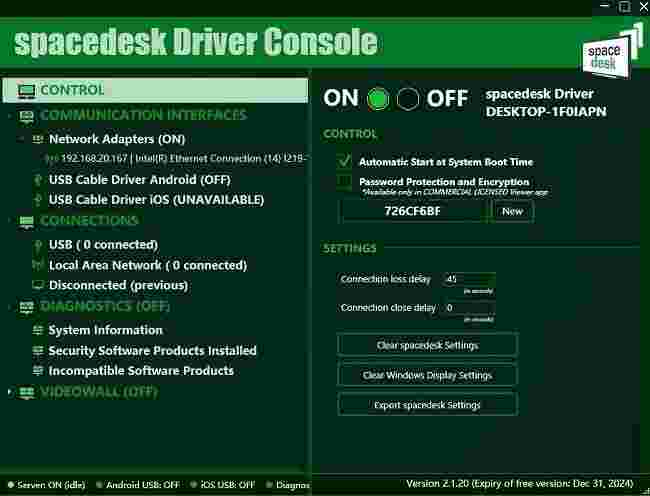Viewport: 650px width, 496px height.
Task: Select the CONNECTIONS heading
Action: [89, 221]
